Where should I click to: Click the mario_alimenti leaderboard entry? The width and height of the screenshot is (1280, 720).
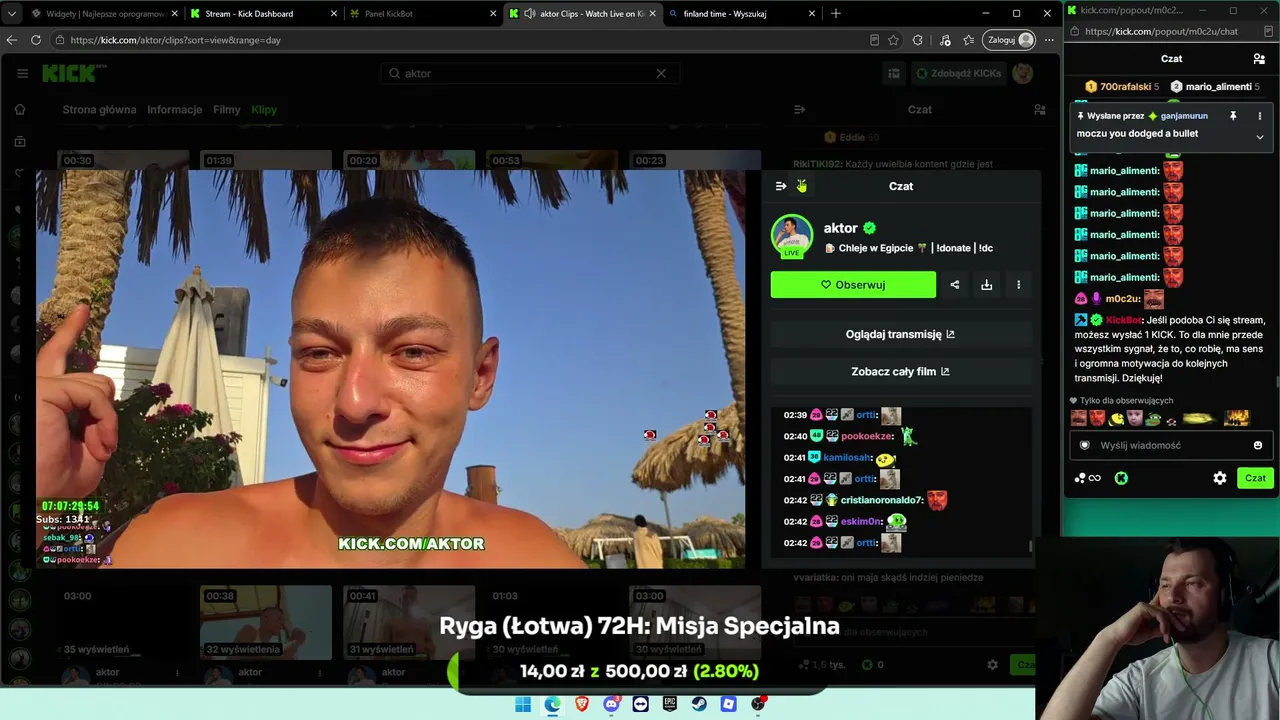point(1215,87)
